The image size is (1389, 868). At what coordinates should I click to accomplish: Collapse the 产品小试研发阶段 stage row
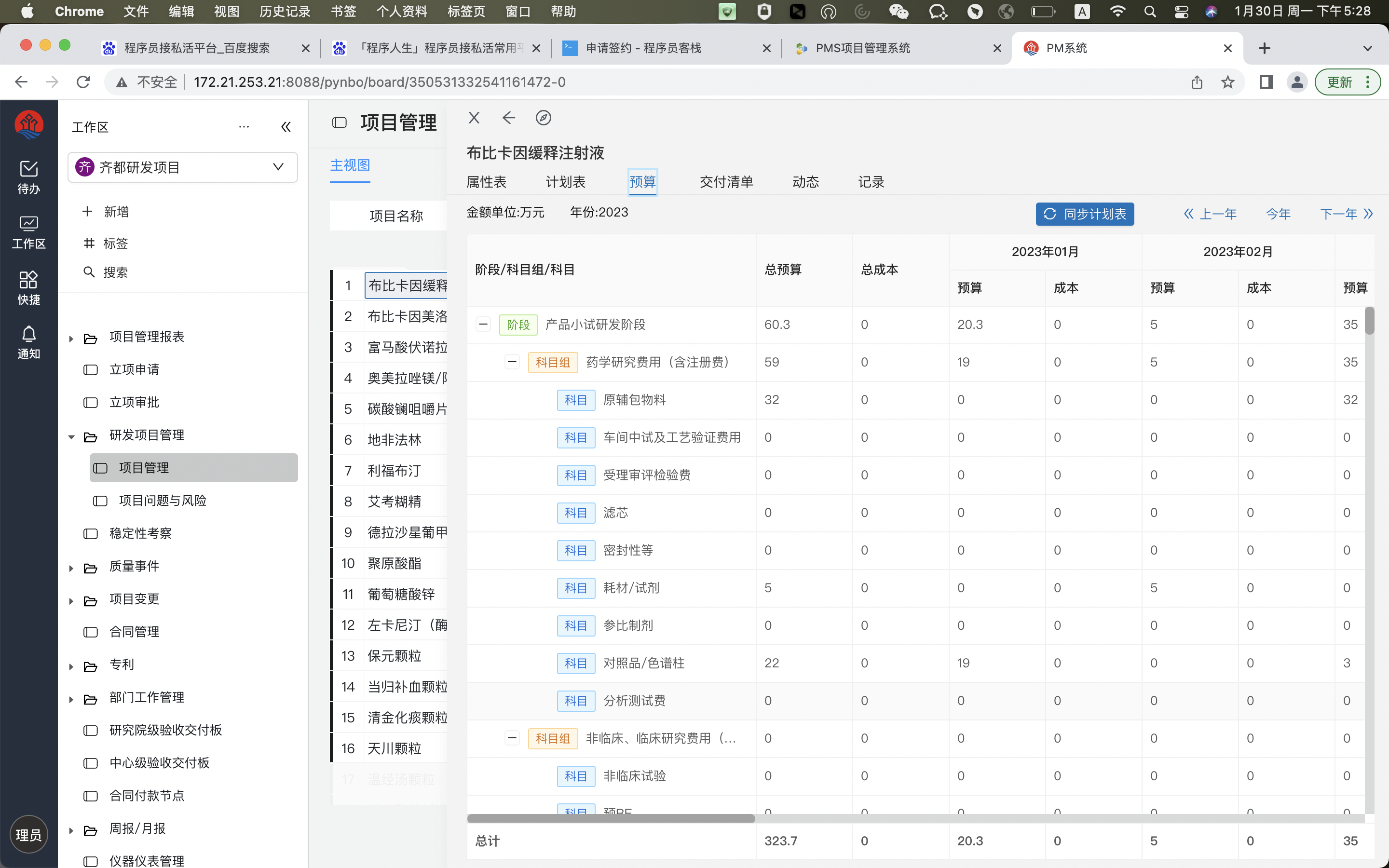[483, 325]
